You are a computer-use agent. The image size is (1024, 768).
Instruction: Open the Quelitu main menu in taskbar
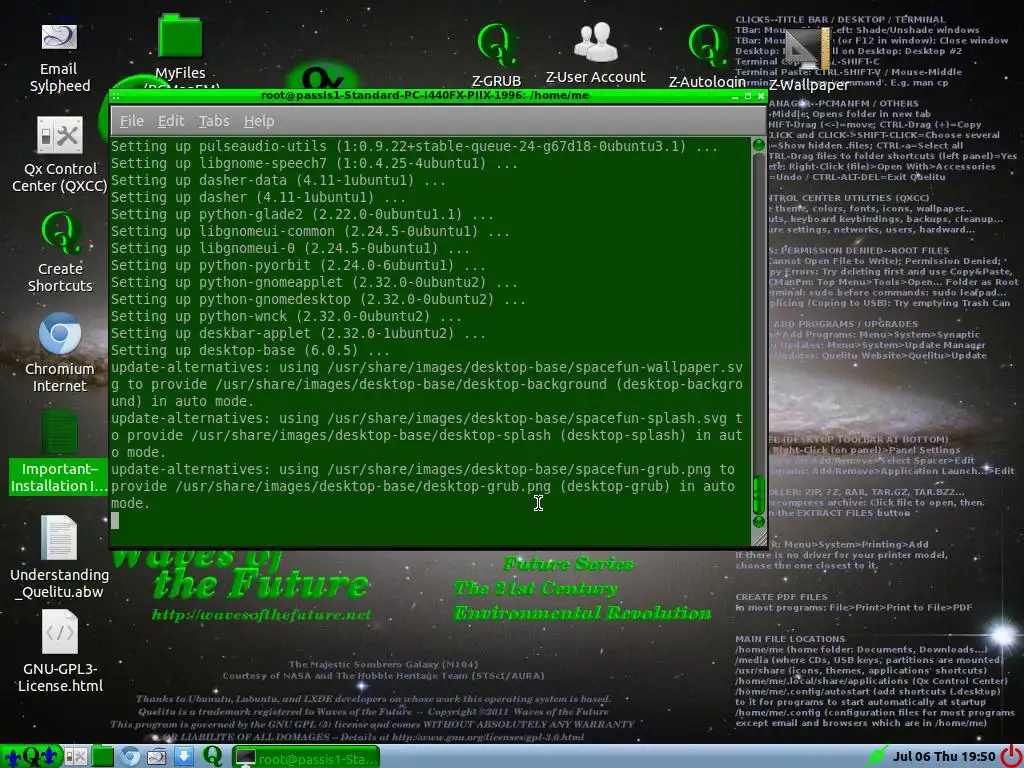click(31, 756)
